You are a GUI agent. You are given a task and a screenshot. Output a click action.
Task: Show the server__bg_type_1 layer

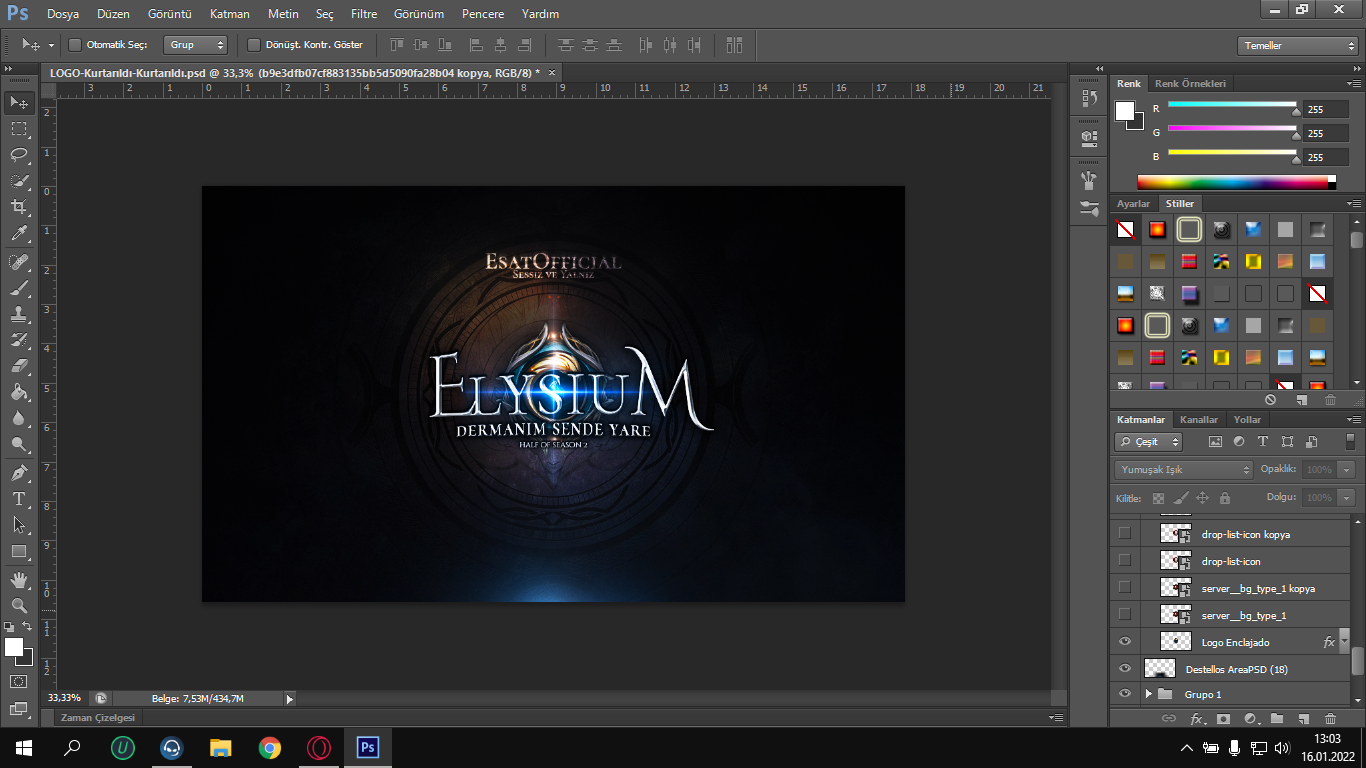[x=1125, y=614]
